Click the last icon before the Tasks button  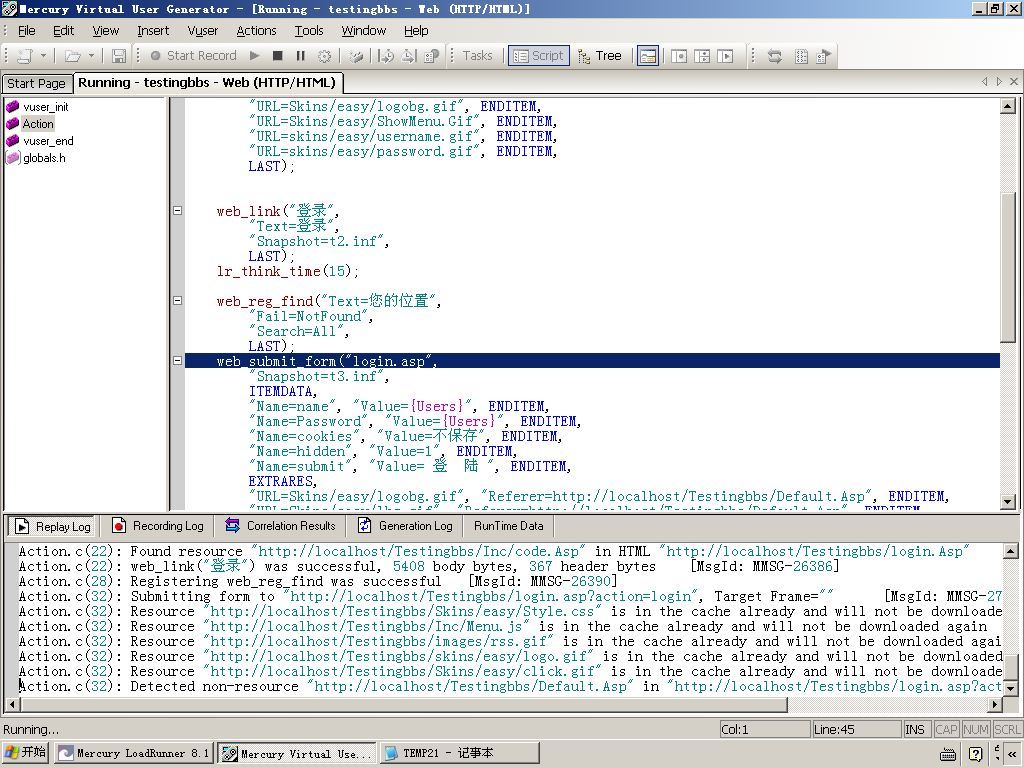(x=431, y=56)
